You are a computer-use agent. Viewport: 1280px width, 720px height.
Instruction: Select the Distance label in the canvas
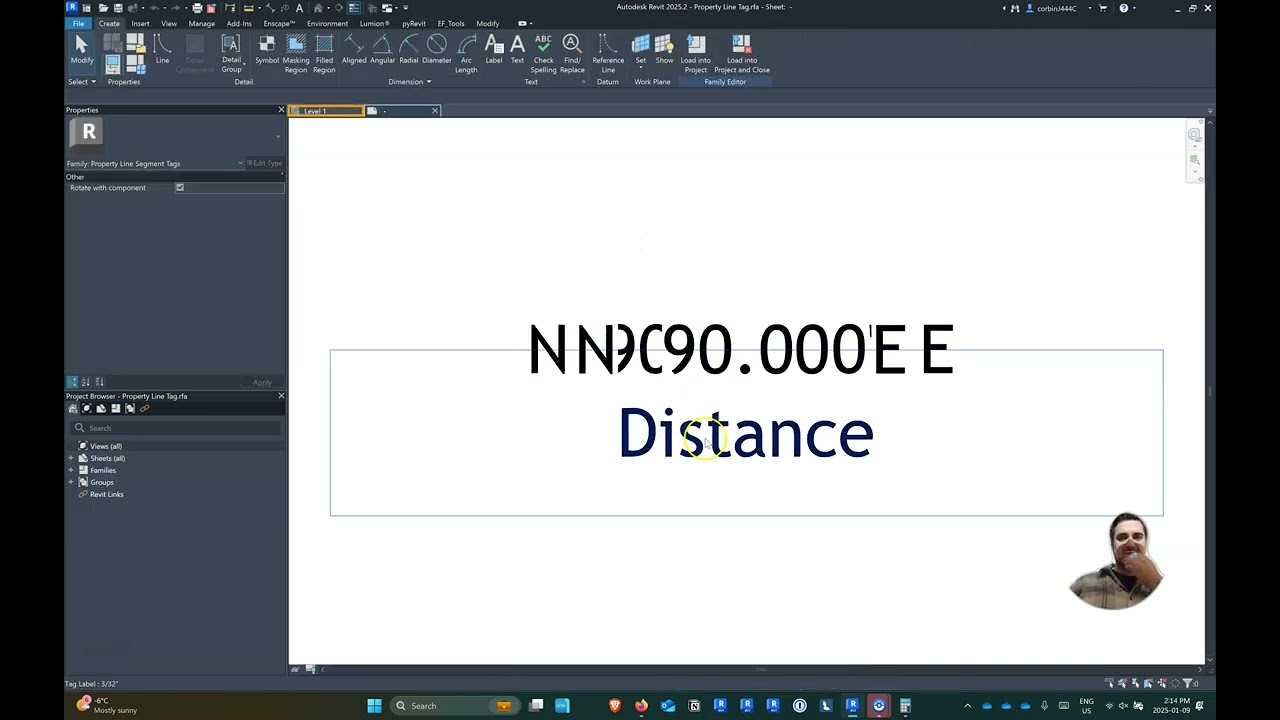coord(746,433)
